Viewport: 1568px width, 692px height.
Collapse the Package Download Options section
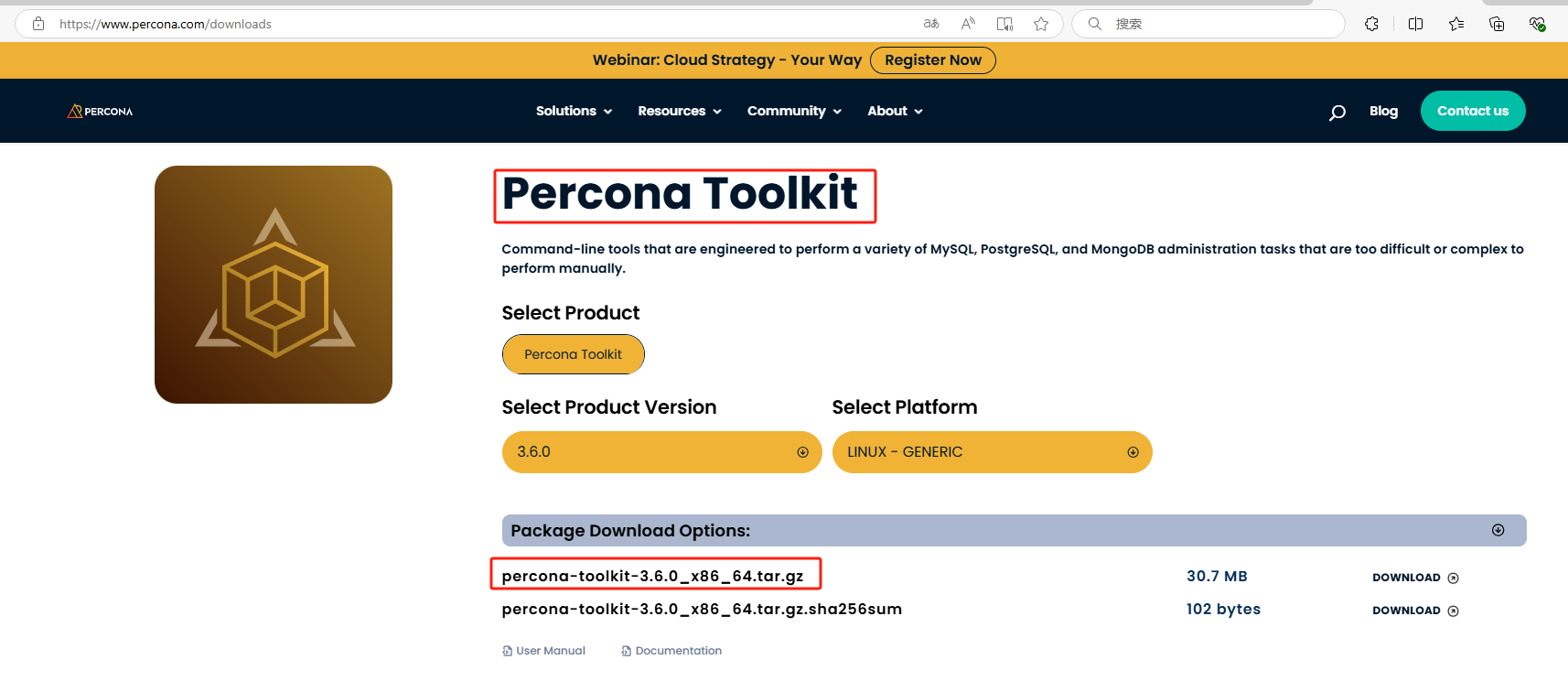[1498, 530]
